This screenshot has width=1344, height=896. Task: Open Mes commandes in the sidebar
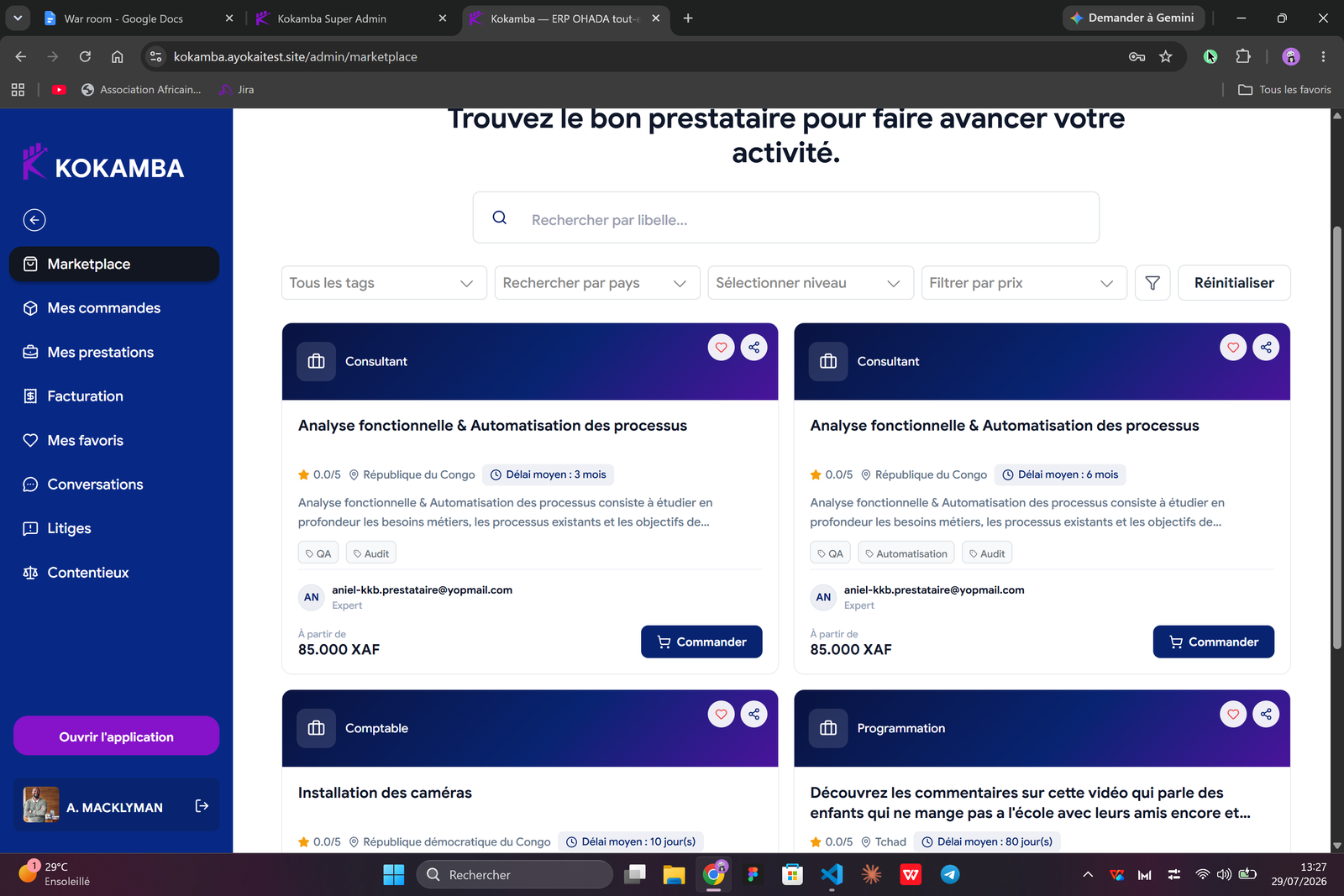[x=114, y=308]
